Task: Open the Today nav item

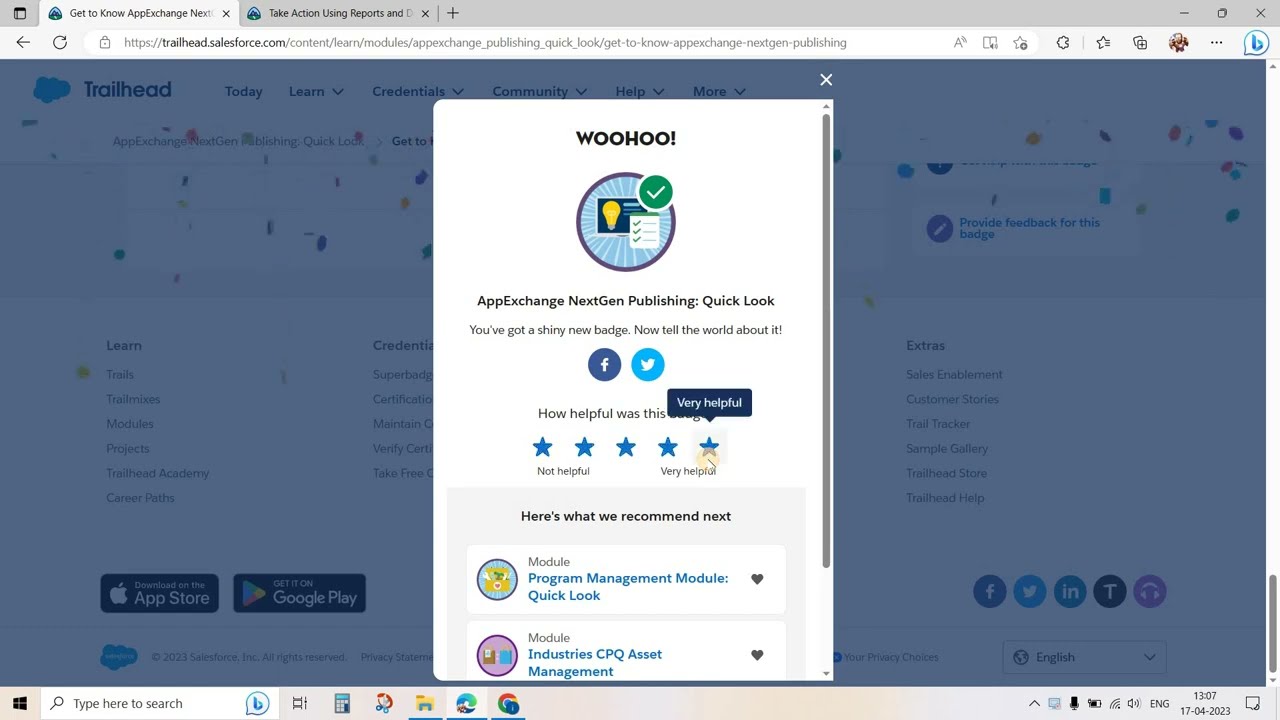Action: [243, 91]
